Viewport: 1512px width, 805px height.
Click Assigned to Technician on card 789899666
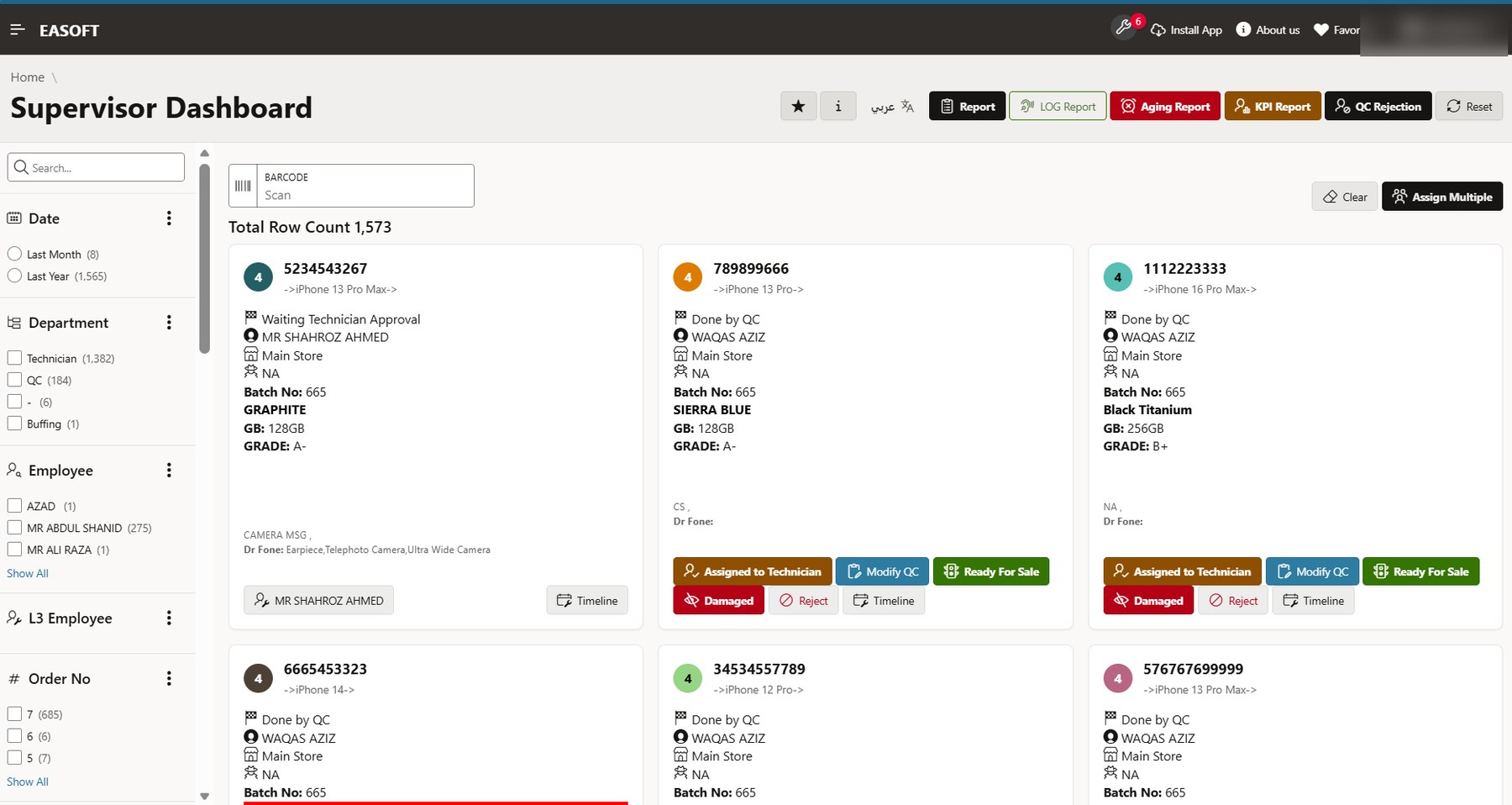753,571
